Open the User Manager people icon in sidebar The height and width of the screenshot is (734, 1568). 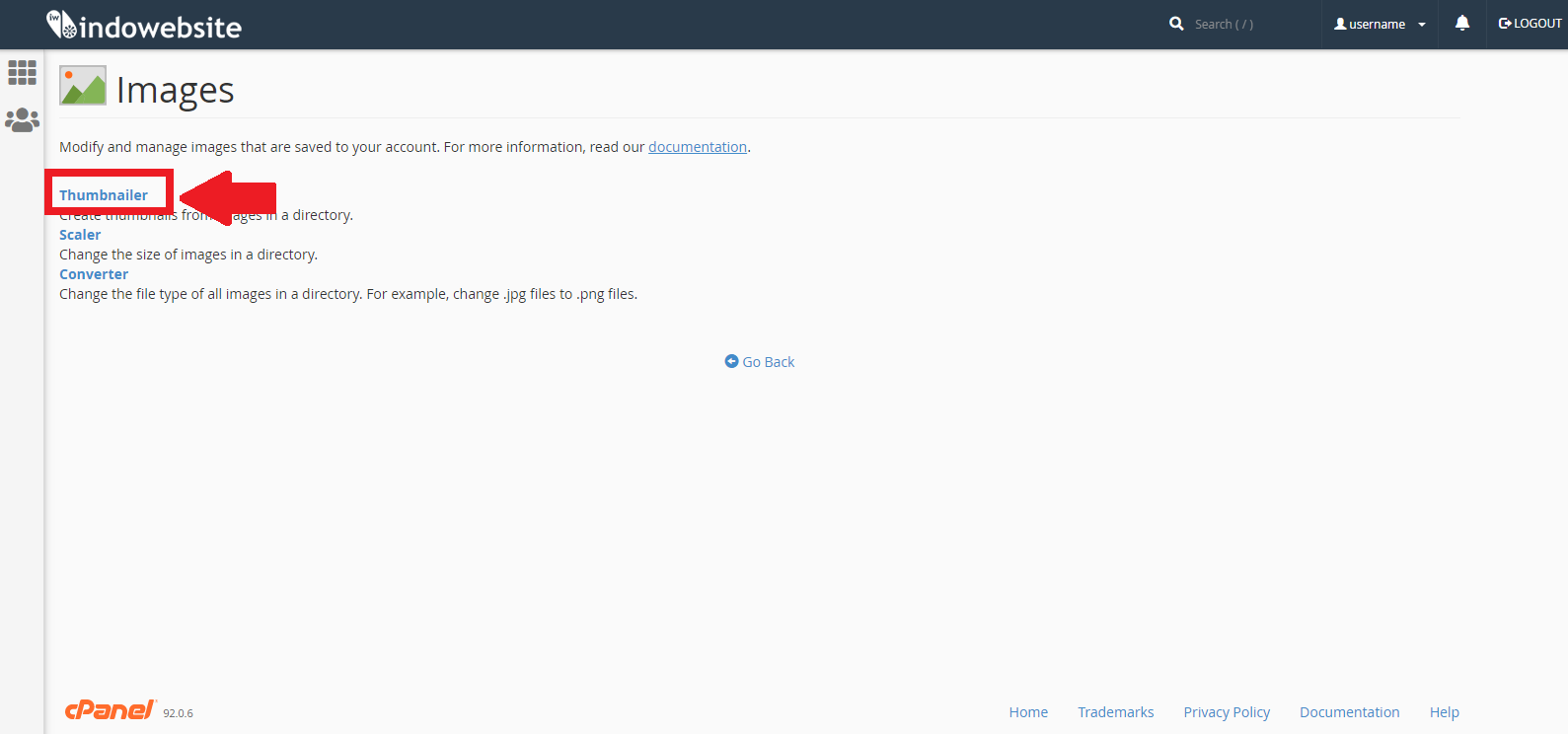tap(22, 120)
